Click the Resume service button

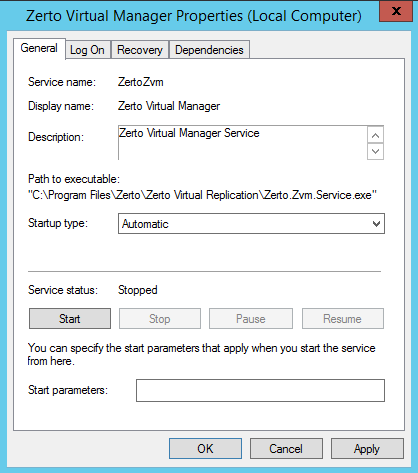343,319
